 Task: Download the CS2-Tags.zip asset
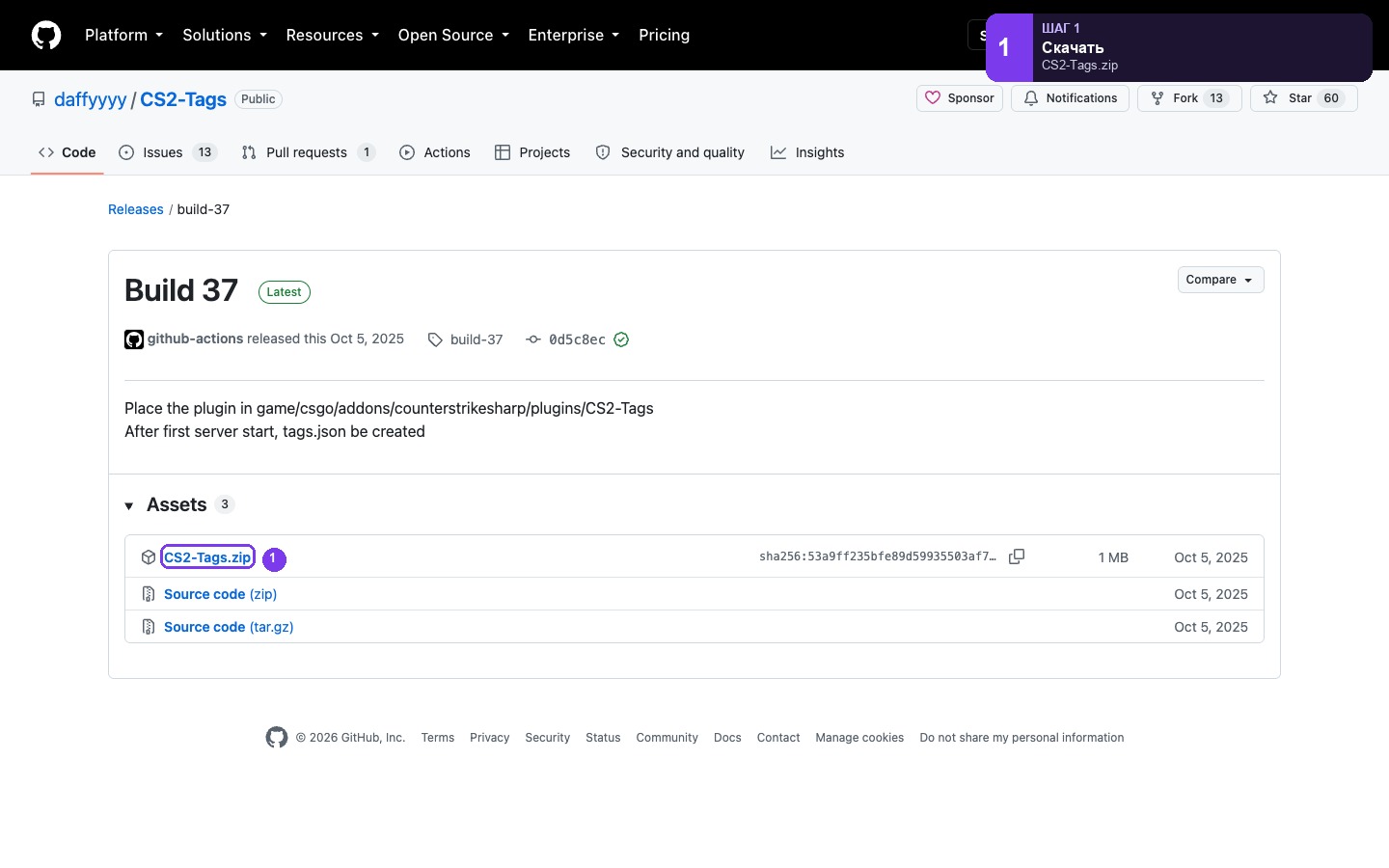207,557
